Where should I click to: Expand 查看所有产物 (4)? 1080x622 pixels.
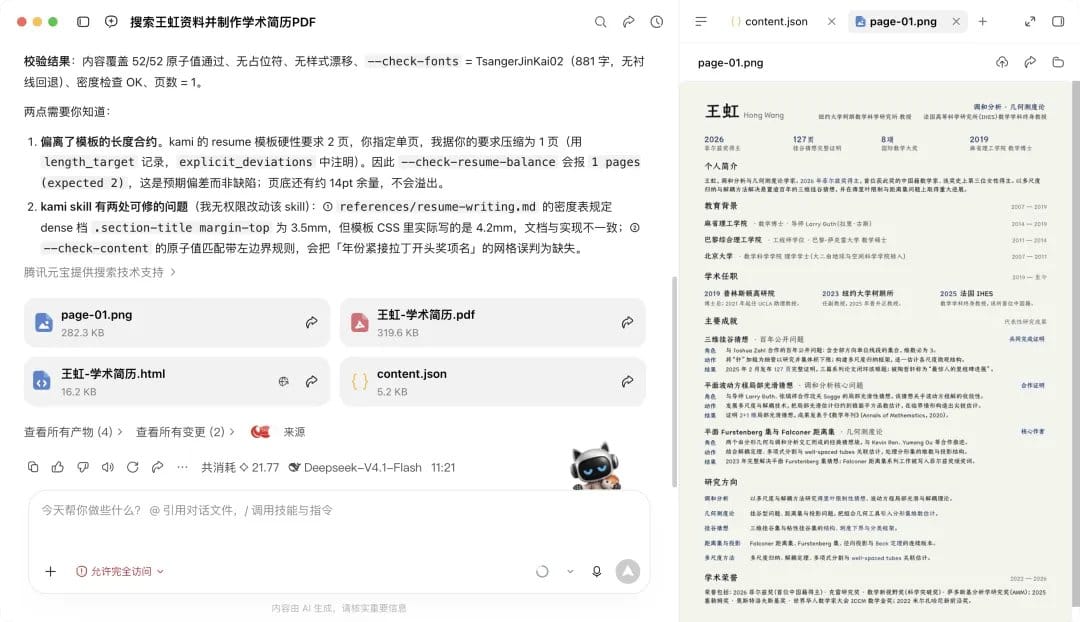(x=74, y=432)
